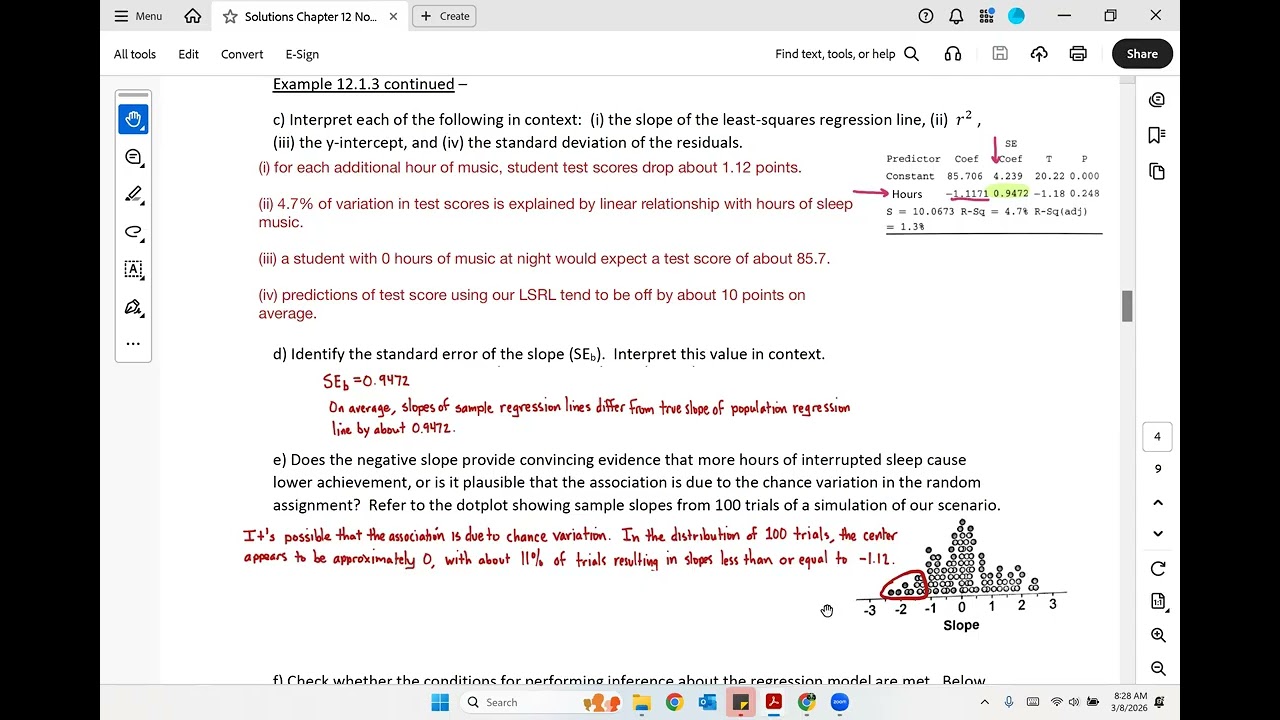Open File Explorer from taskbar
1280x720 pixels.
pos(640,702)
